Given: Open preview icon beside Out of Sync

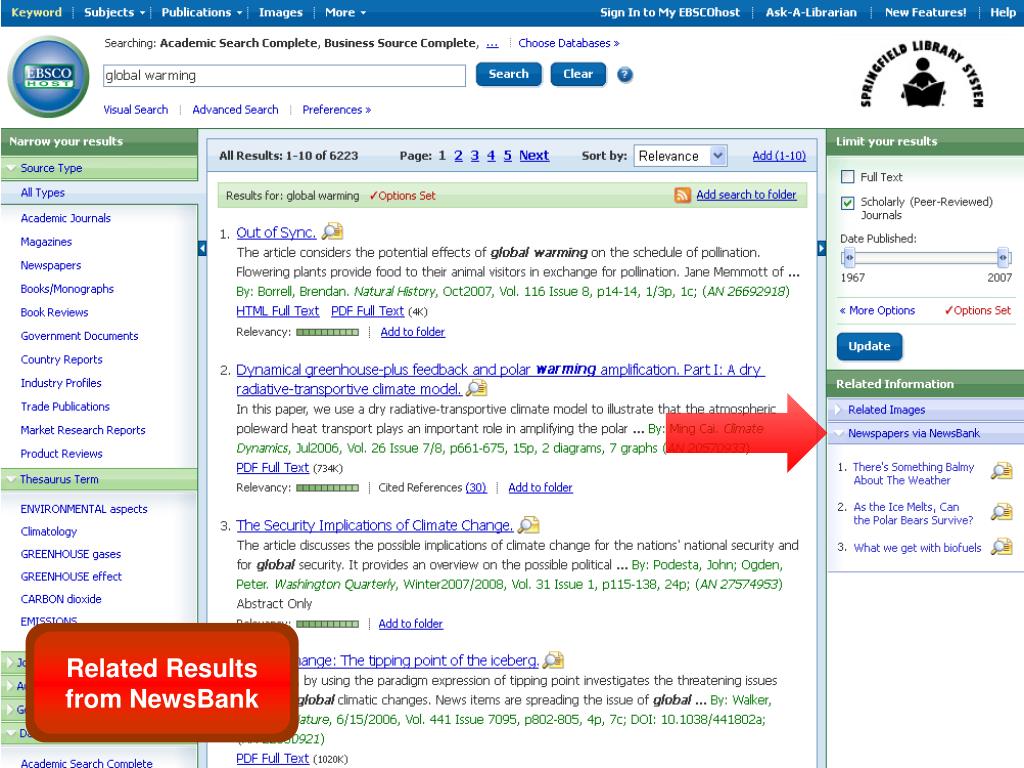Looking at the screenshot, I should click(332, 231).
